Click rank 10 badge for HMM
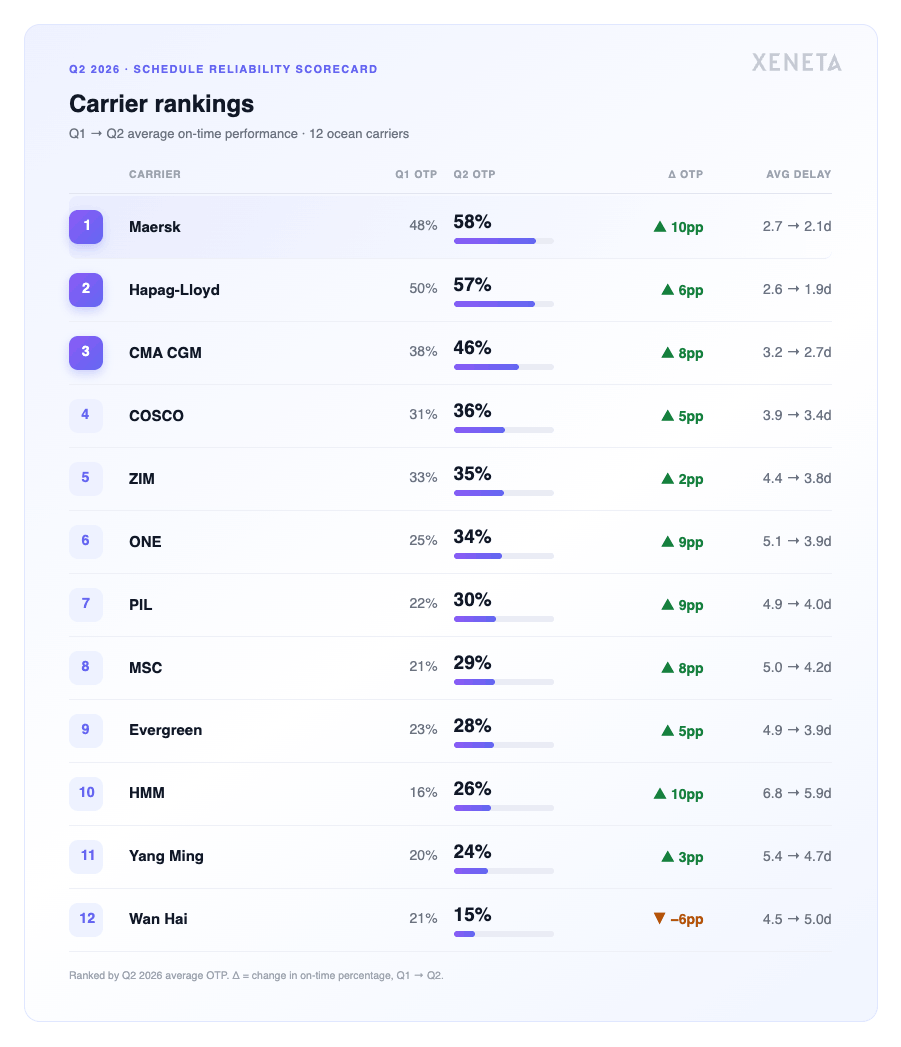 tap(86, 793)
